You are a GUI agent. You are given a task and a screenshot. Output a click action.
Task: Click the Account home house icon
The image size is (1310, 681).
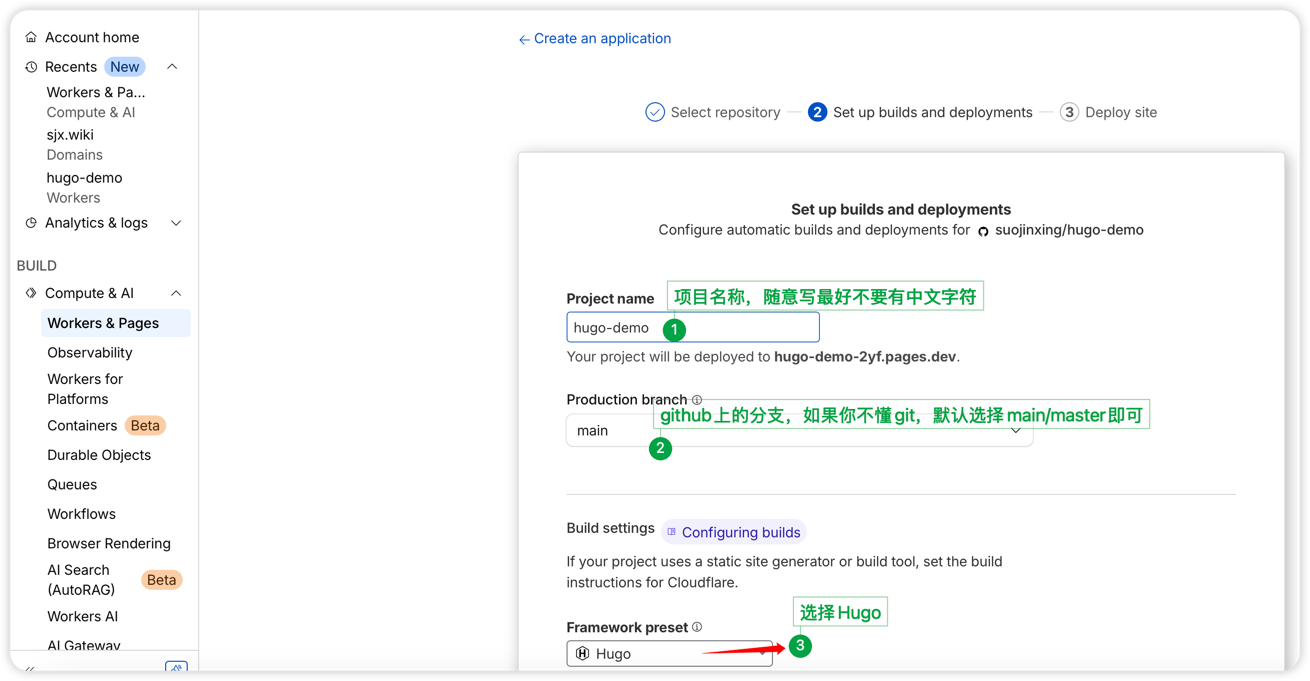click(x=31, y=37)
